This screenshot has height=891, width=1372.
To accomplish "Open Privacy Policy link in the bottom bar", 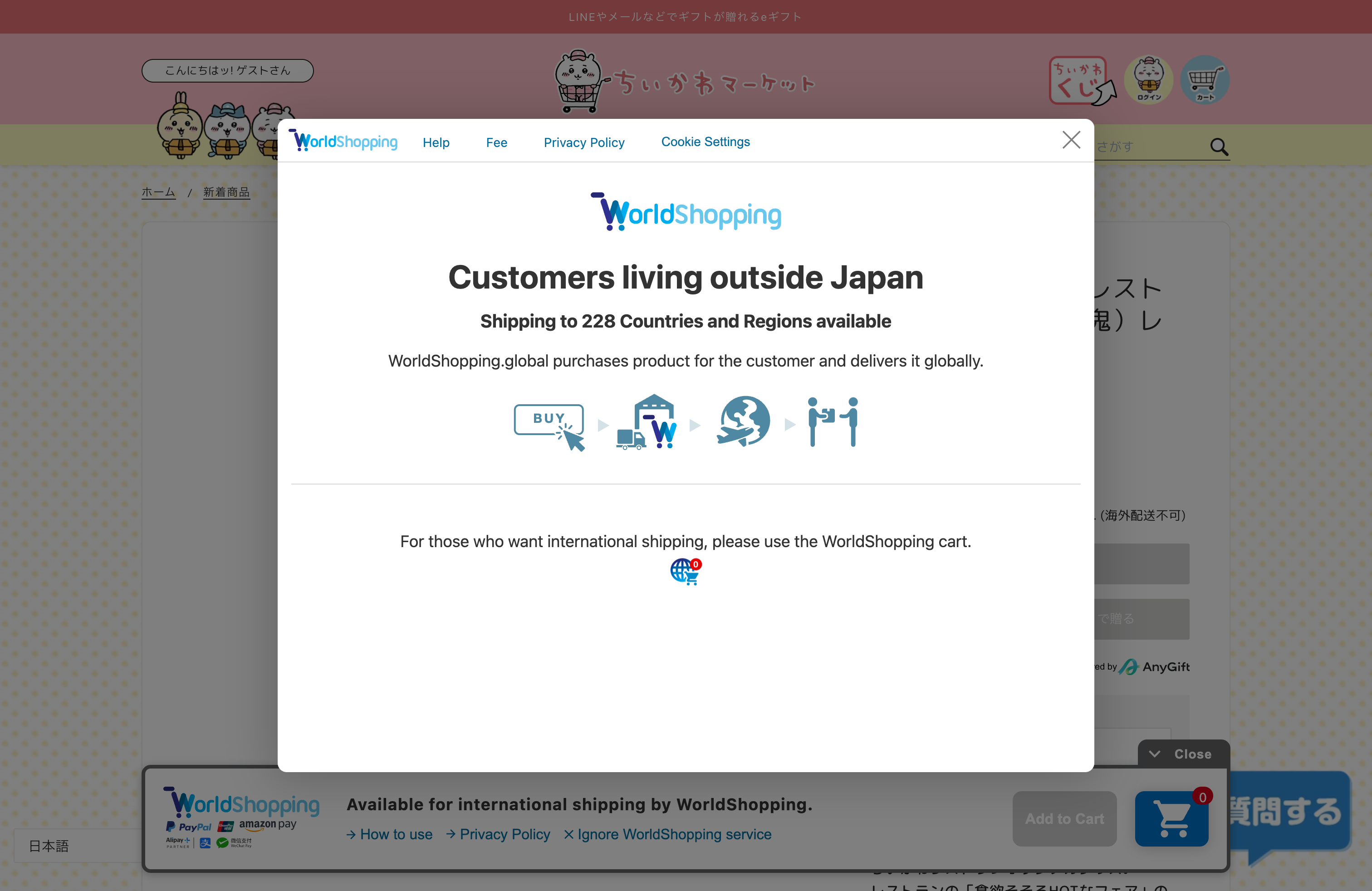I will (498, 834).
